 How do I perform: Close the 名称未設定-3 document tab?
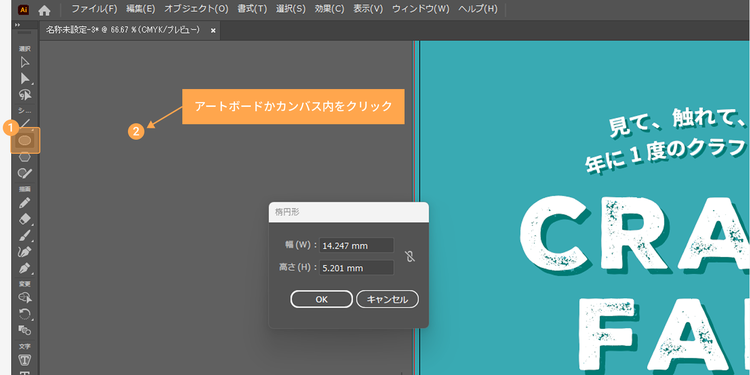[x=213, y=31]
